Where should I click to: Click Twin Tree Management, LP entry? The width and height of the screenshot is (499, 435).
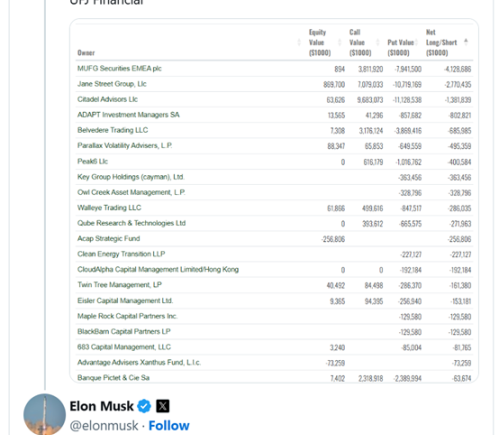pos(119,285)
